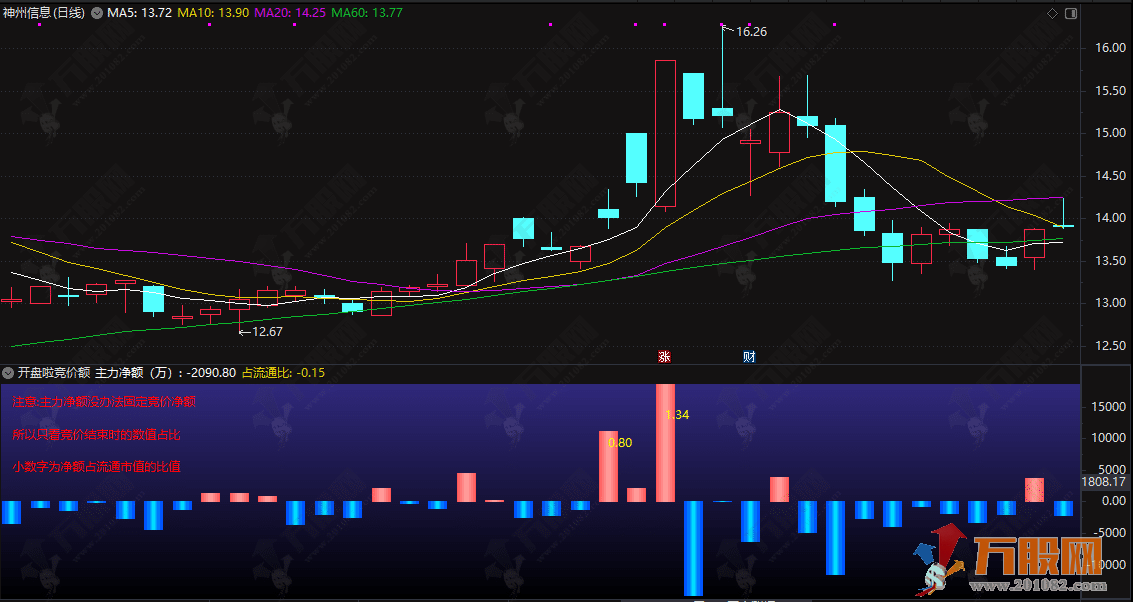1133x602 pixels.
Task: Select the red volume bar labeled 0.80
Action: (608, 466)
